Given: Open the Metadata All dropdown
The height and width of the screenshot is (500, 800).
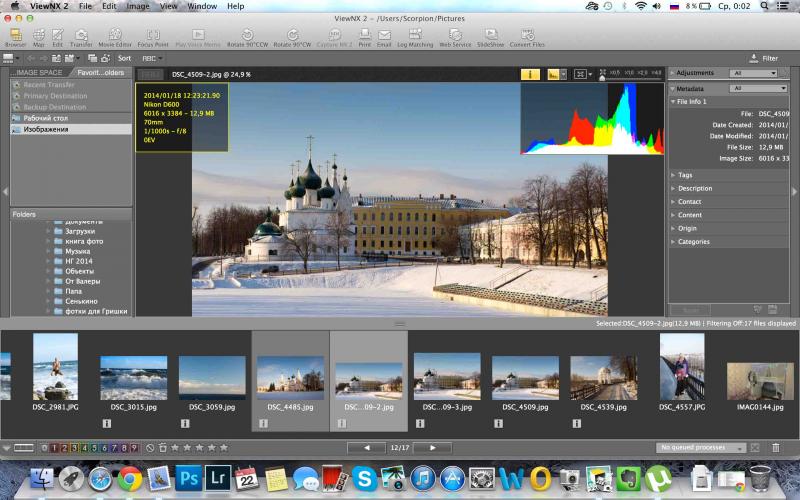Looking at the screenshot, I should click(x=758, y=88).
